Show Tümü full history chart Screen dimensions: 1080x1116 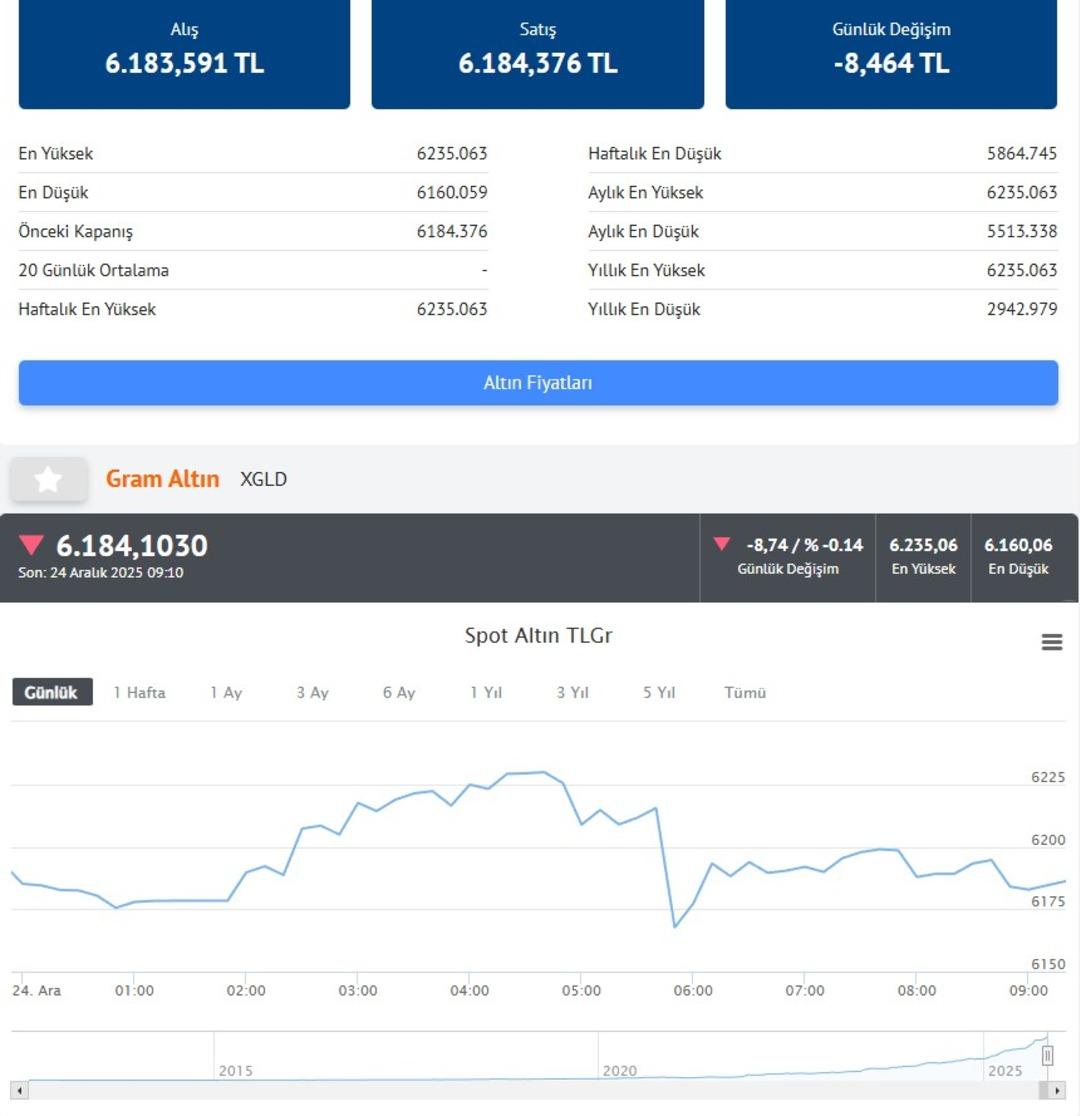(x=745, y=692)
